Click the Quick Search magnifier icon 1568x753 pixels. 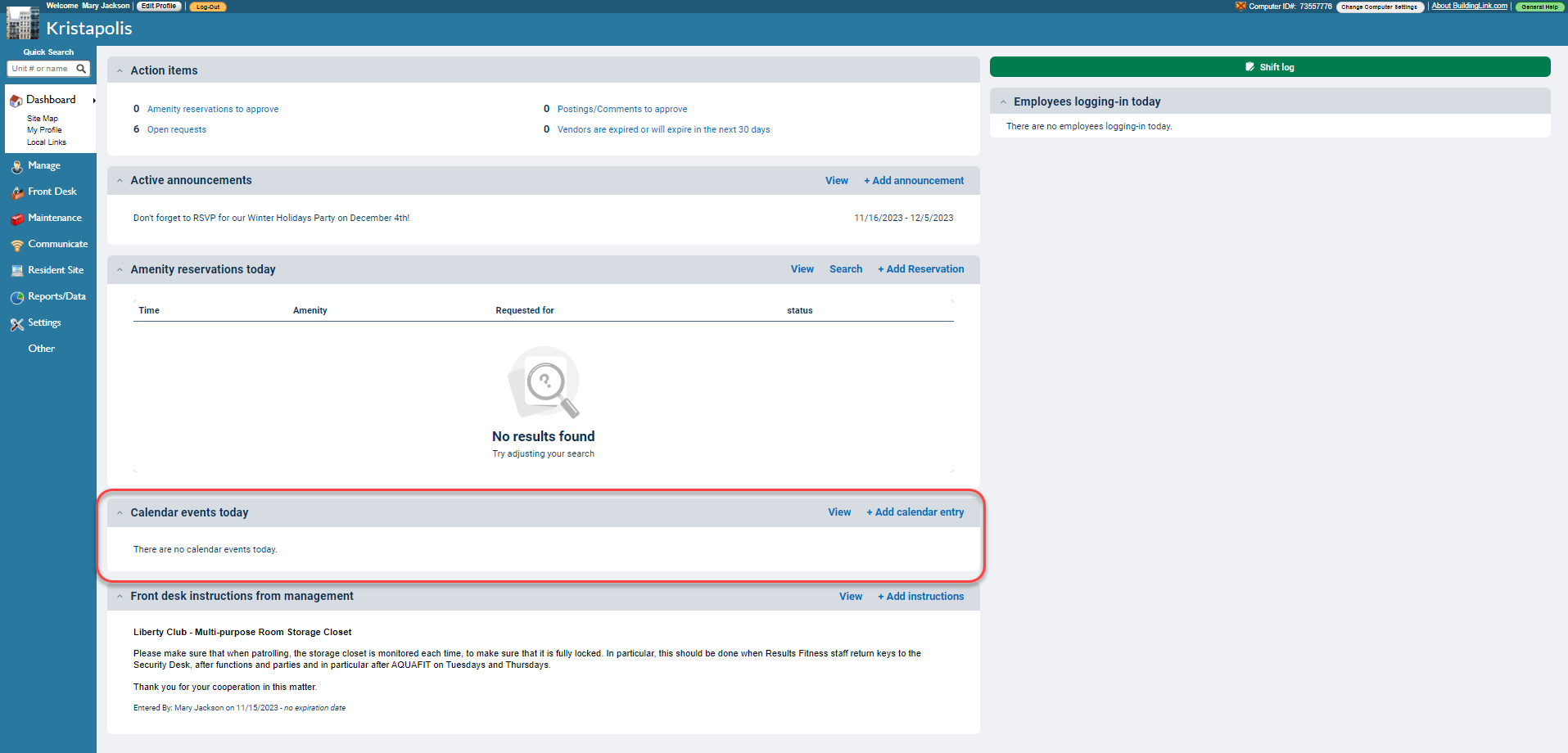click(81, 69)
